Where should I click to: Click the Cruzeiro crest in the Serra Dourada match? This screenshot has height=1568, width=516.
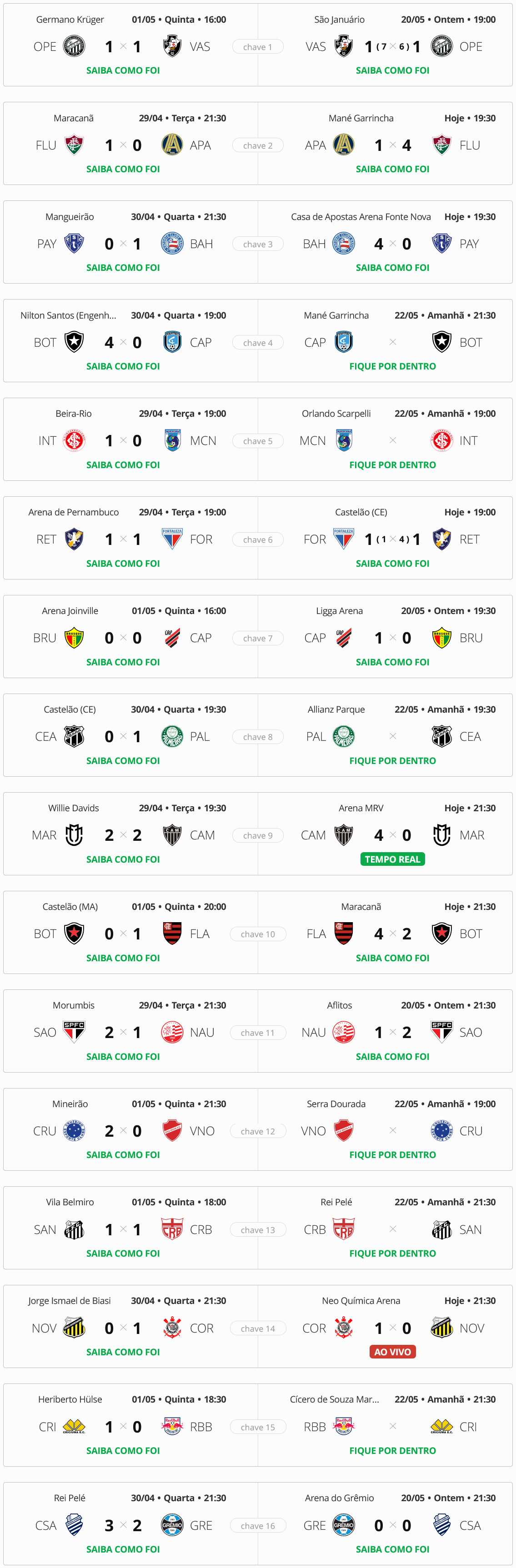click(x=441, y=1131)
